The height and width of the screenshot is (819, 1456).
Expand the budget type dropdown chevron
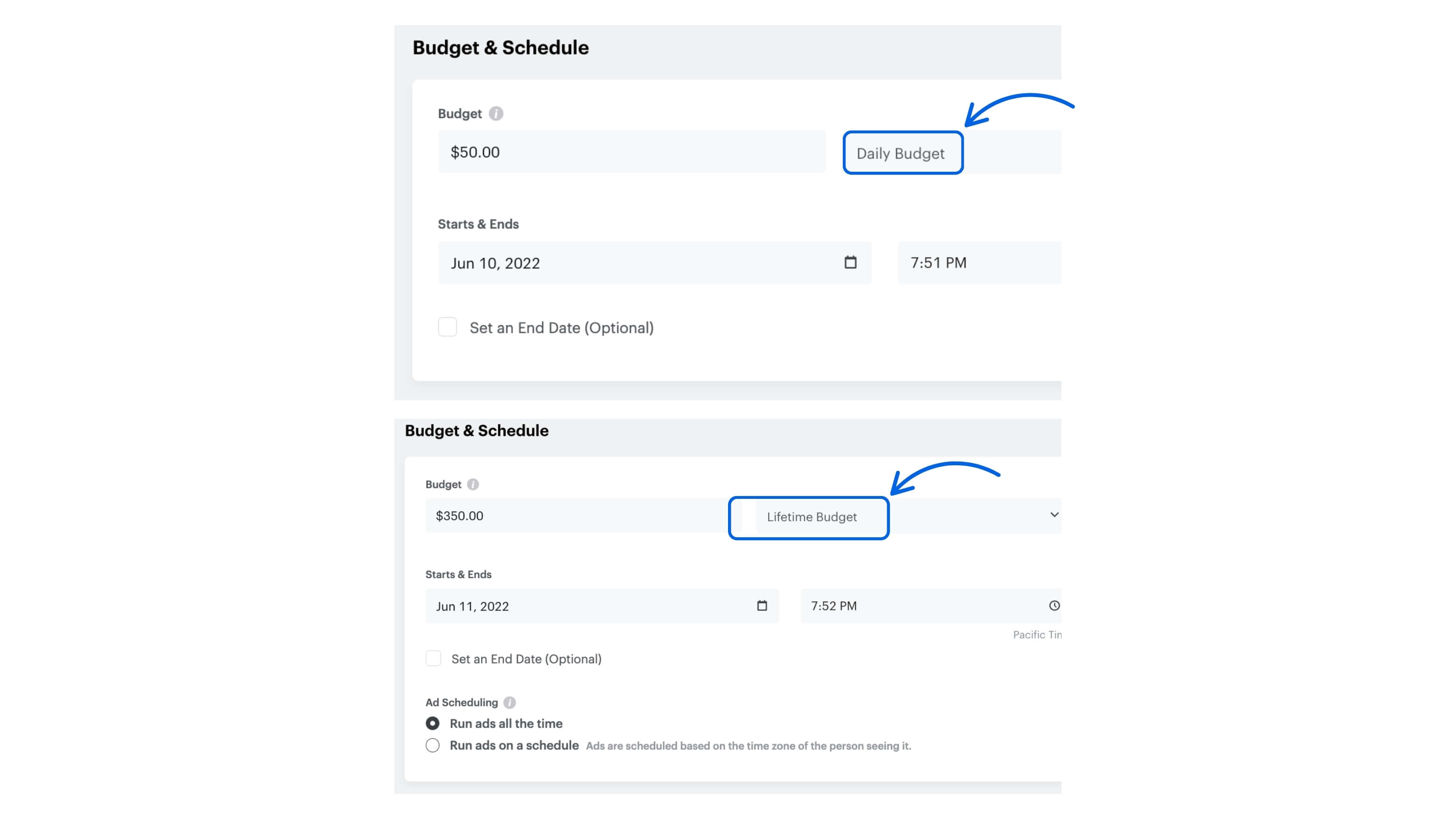(x=1054, y=515)
